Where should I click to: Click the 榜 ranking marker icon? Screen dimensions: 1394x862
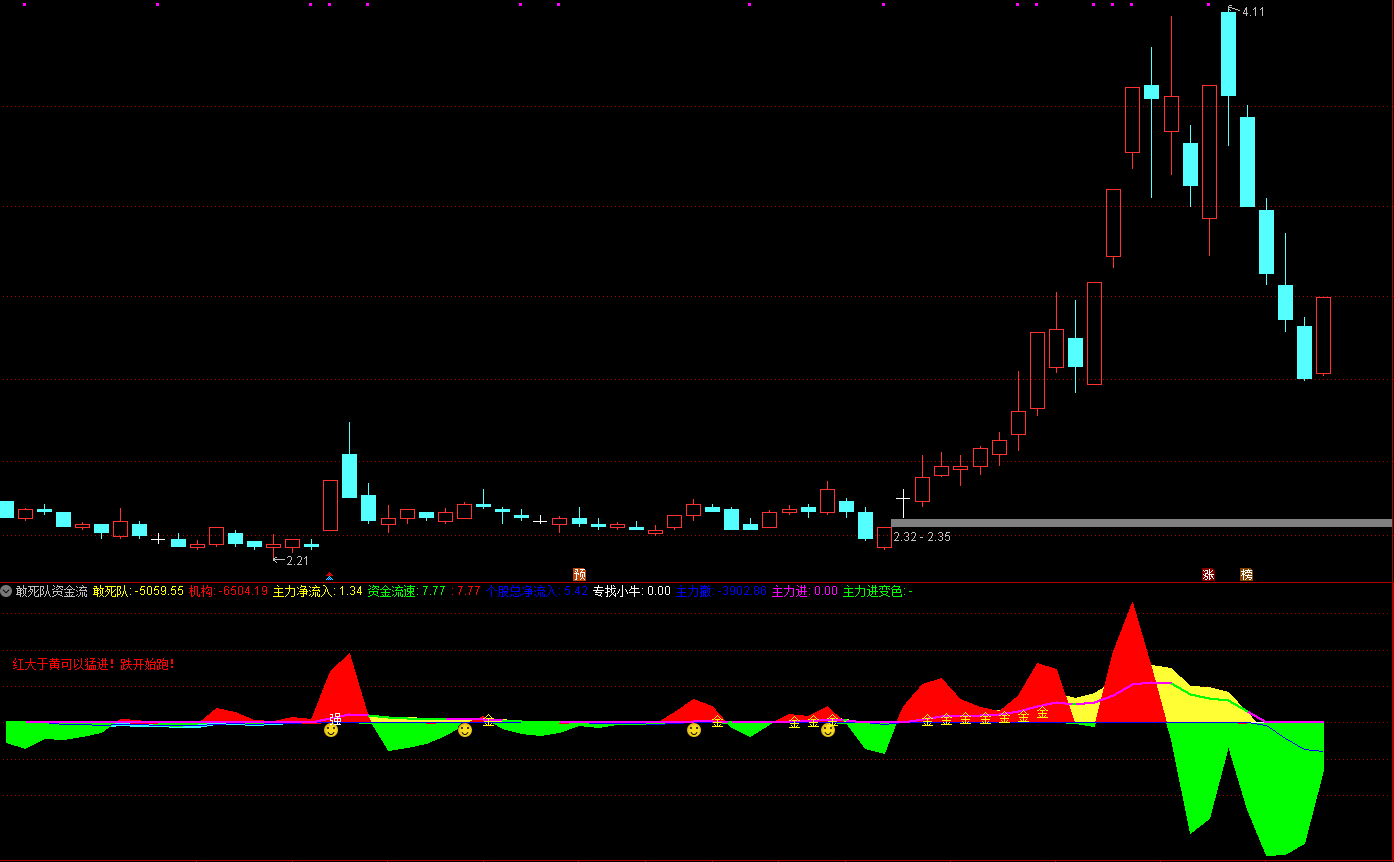coord(1246,574)
